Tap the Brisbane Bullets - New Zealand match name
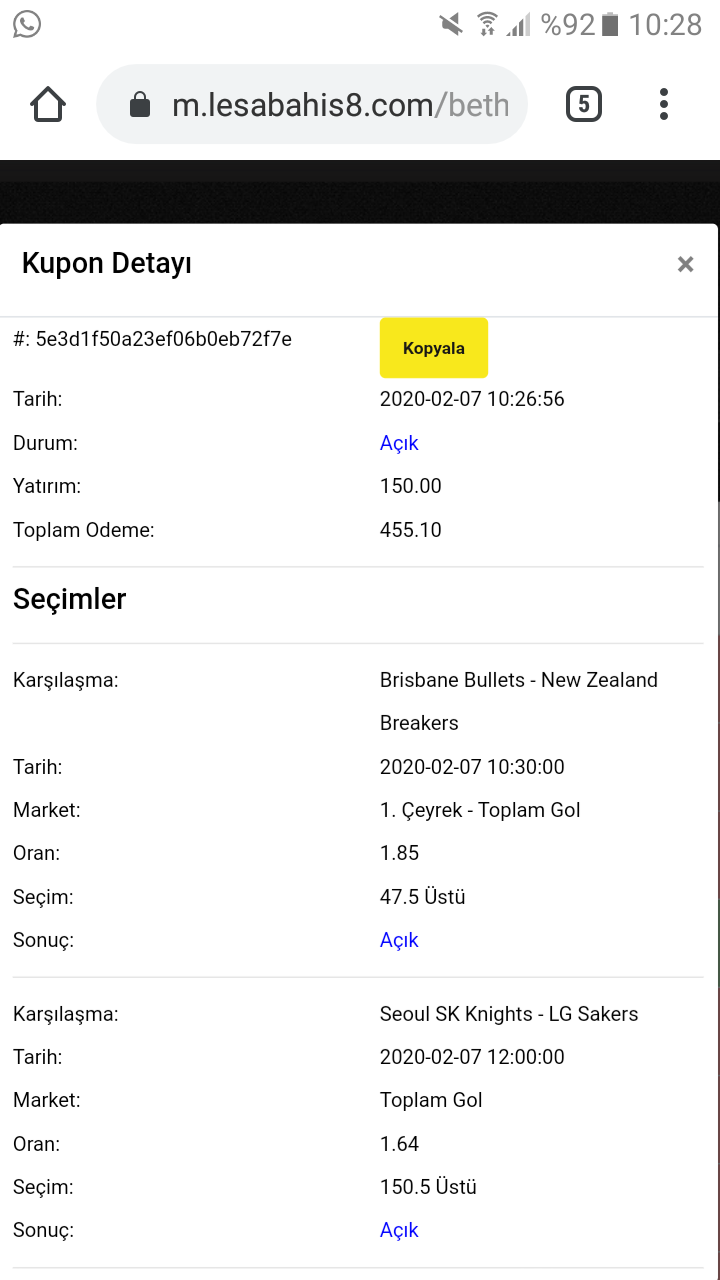 (x=519, y=701)
